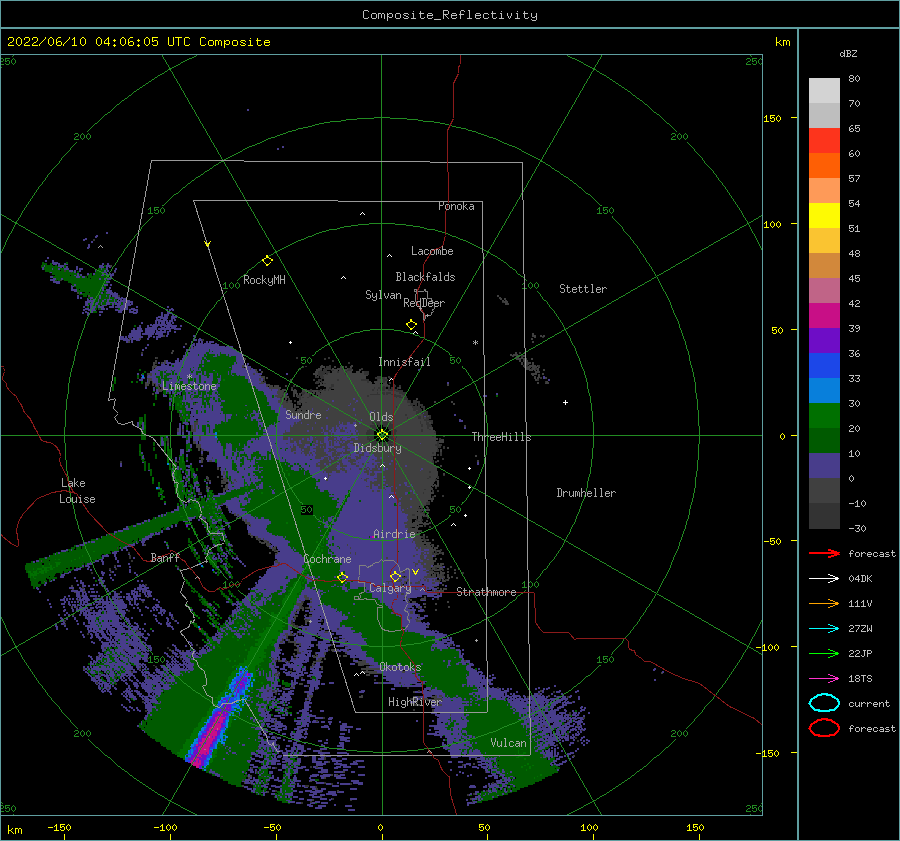Select the Lacombe label
This screenshot has height=841, width=900.
[x=432, y=251]
